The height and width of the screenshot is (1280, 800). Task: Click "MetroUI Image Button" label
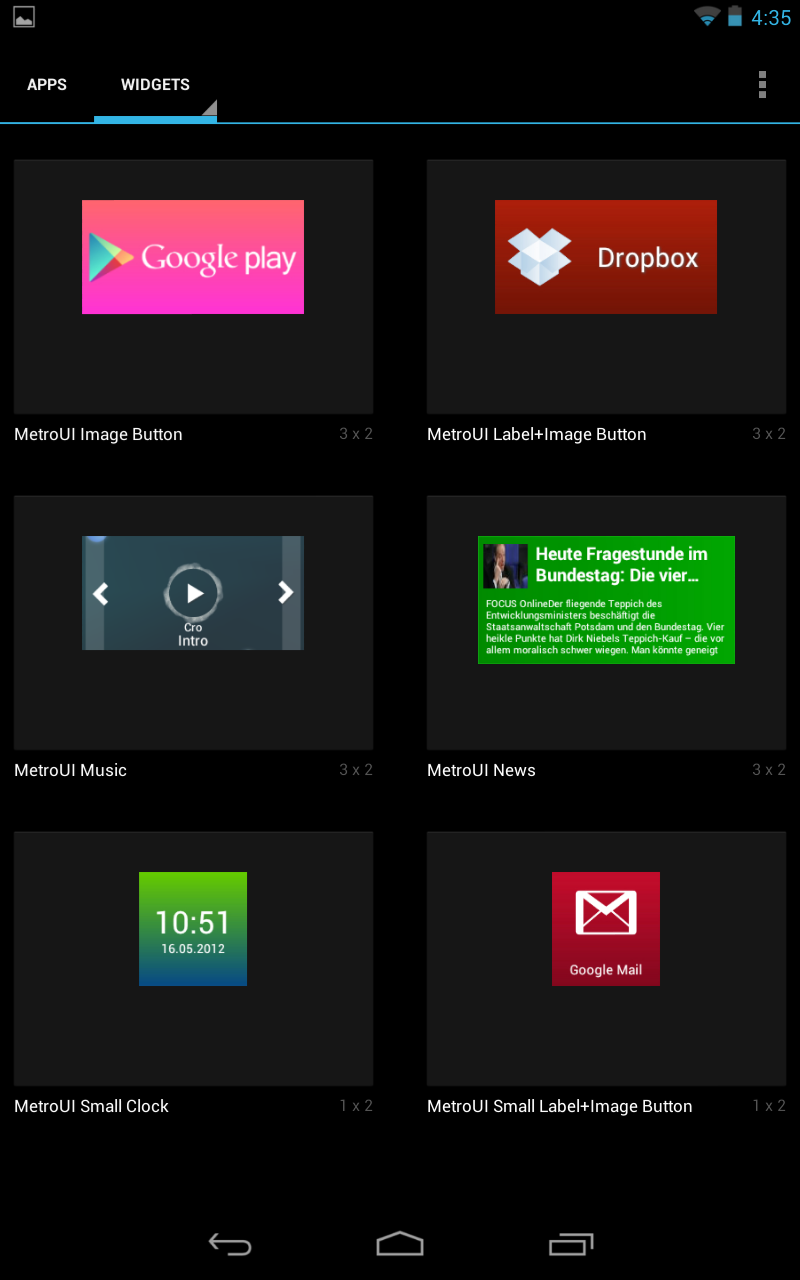[98, 434]
